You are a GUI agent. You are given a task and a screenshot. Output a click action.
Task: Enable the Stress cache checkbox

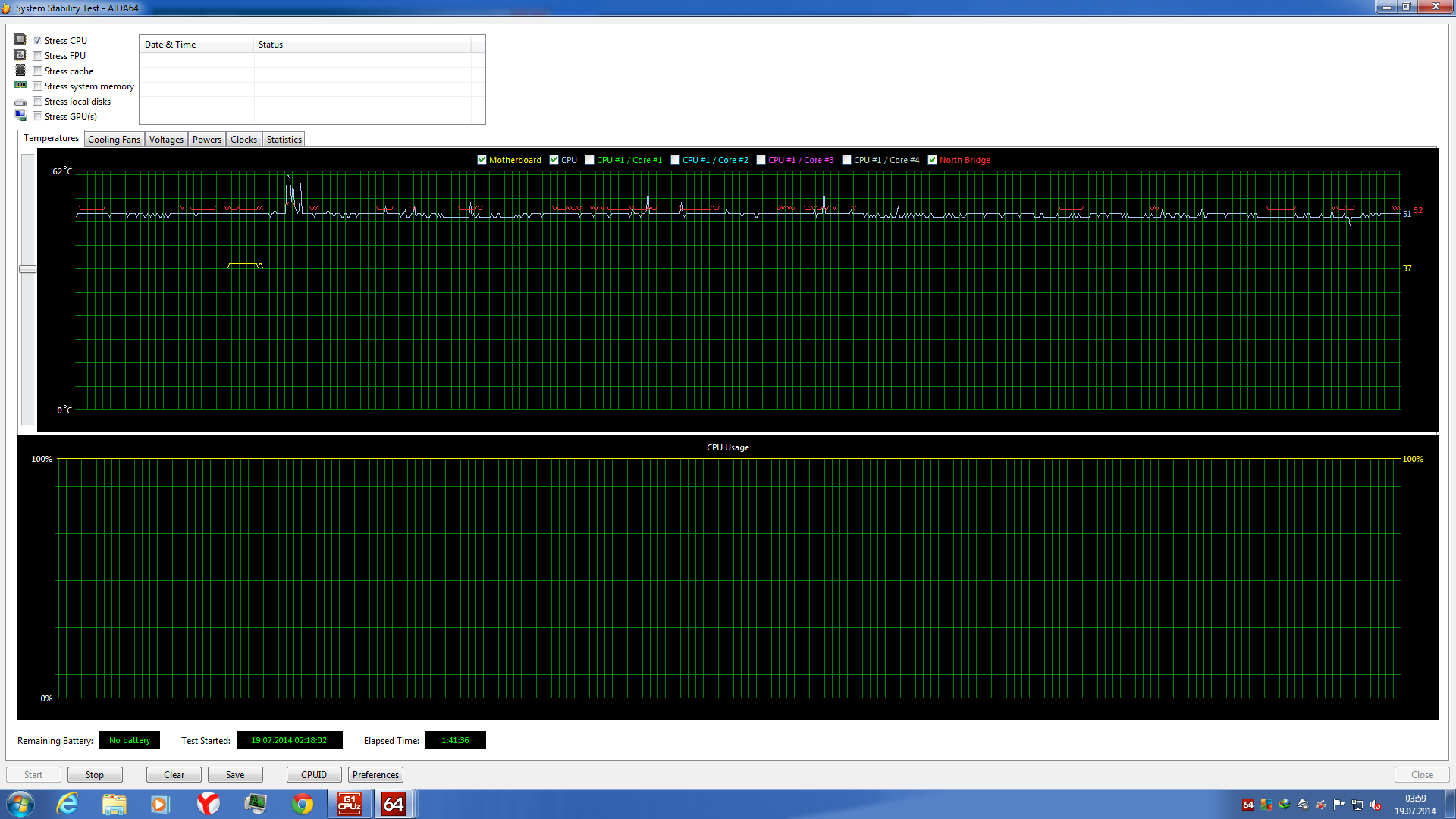tap(37, 71)
